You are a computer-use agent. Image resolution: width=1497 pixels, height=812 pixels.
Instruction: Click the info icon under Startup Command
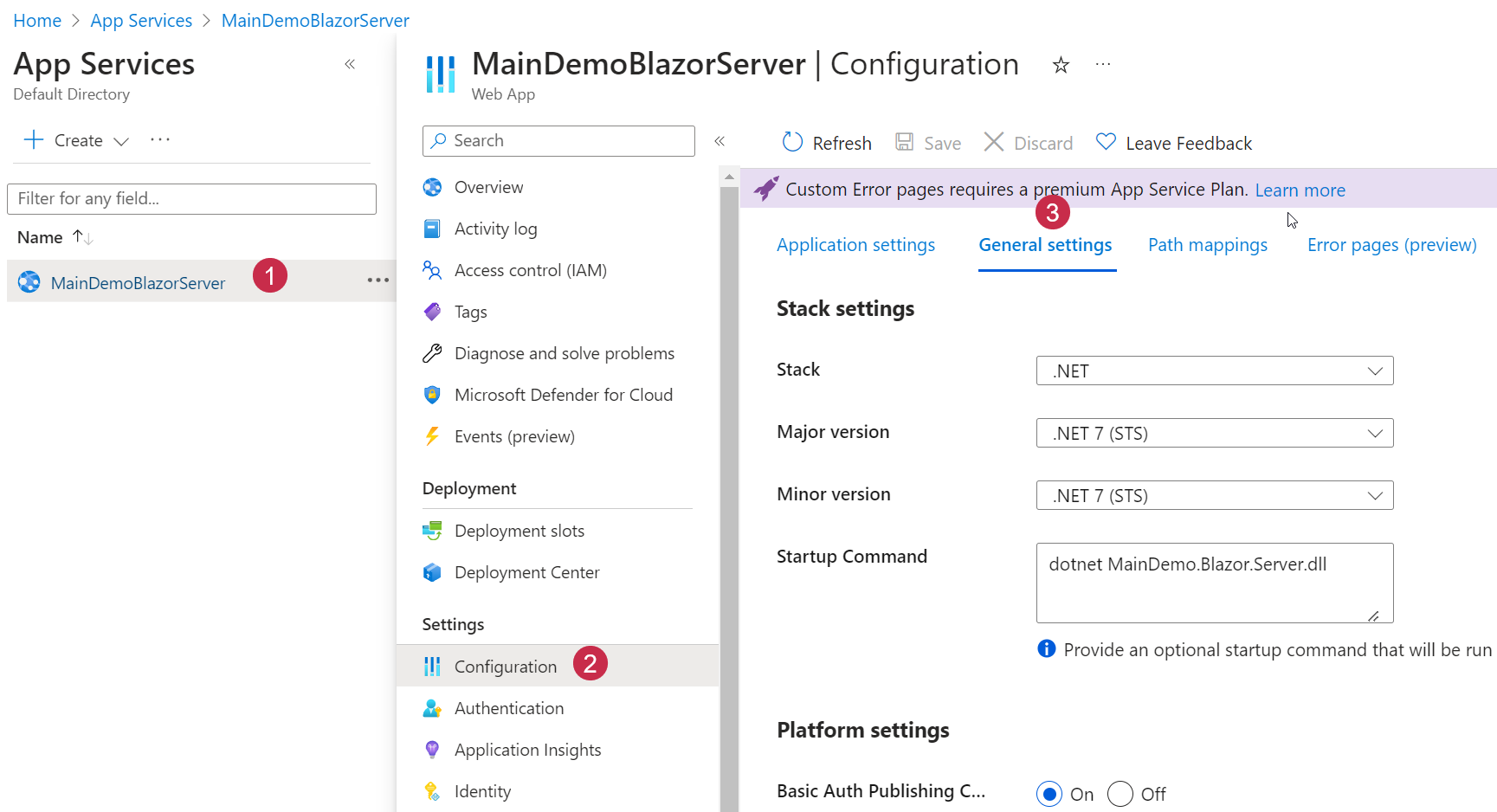point(1047,648)
